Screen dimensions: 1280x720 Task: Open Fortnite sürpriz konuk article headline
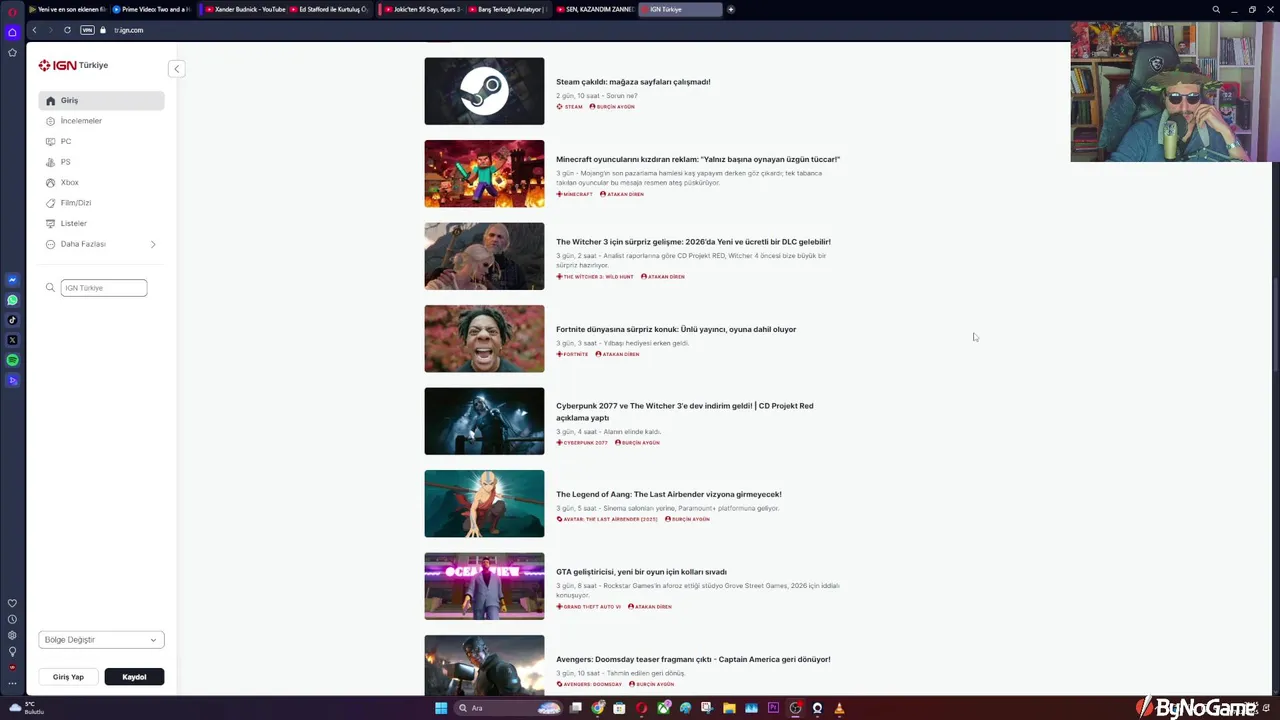(x=676, y=329)
